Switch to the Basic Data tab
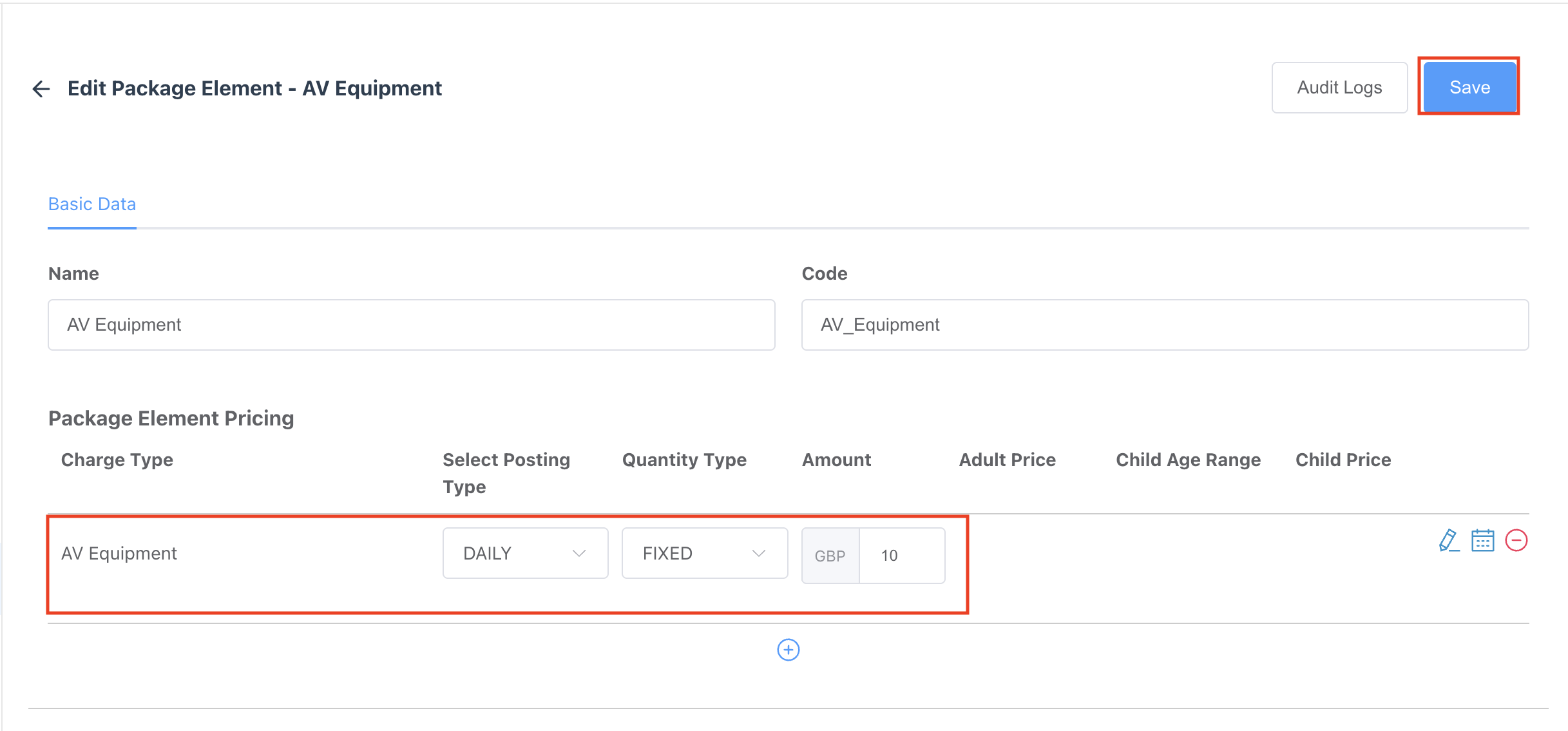 (x=91, y=204)
